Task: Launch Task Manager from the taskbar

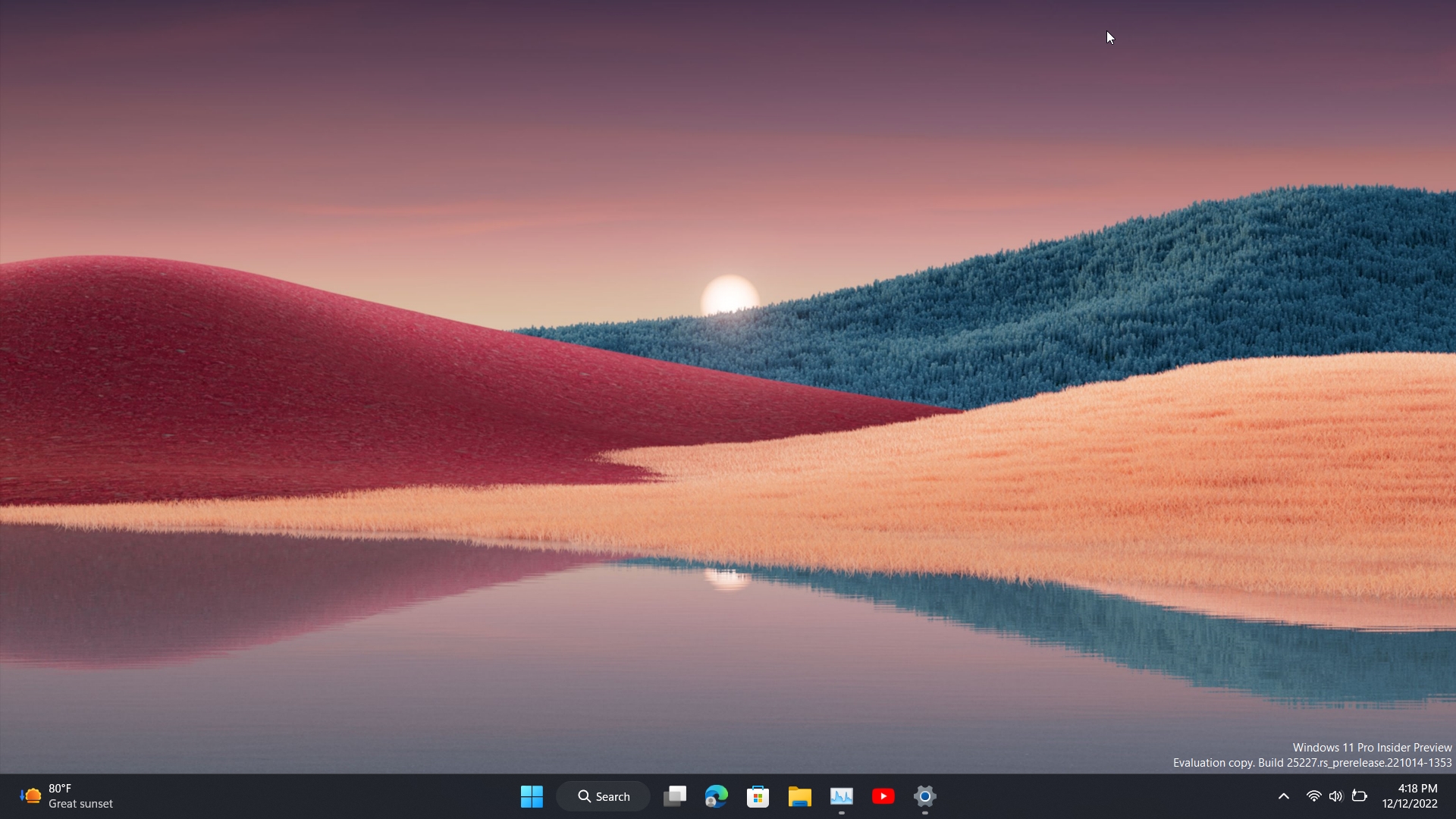Action: [x=843, y=796]
